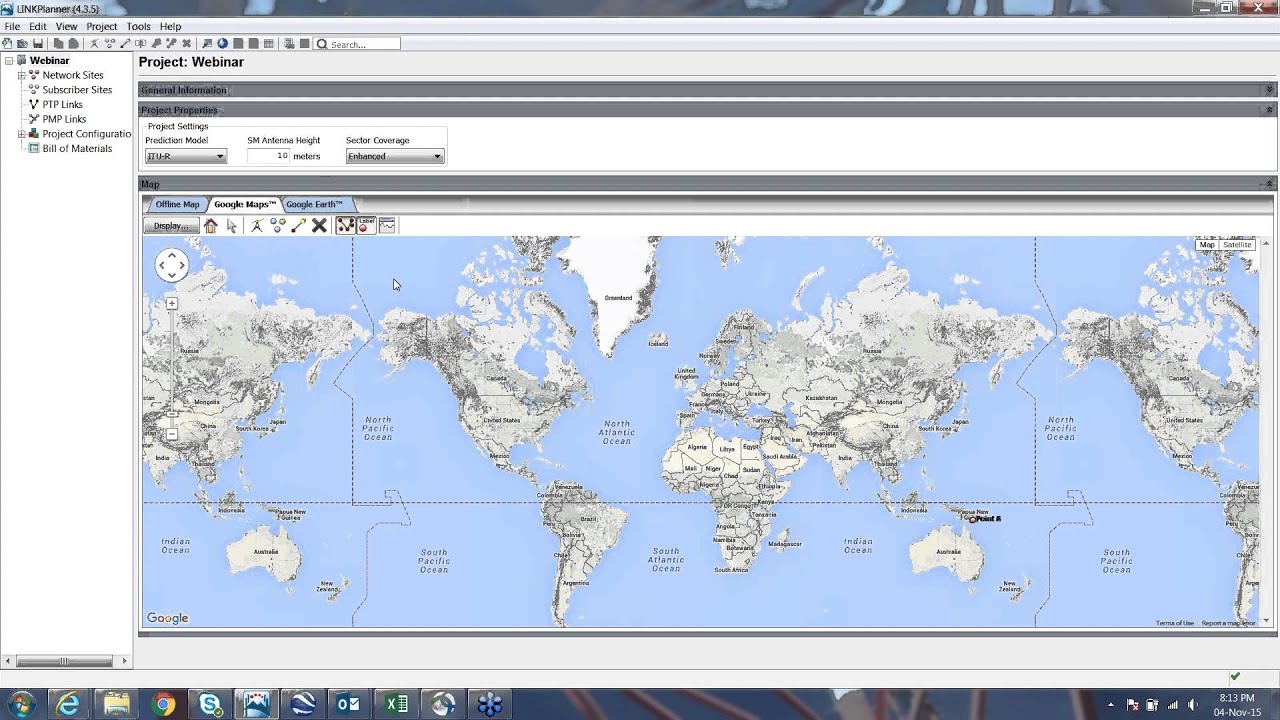Collapse the Map section

[1269, 184]
